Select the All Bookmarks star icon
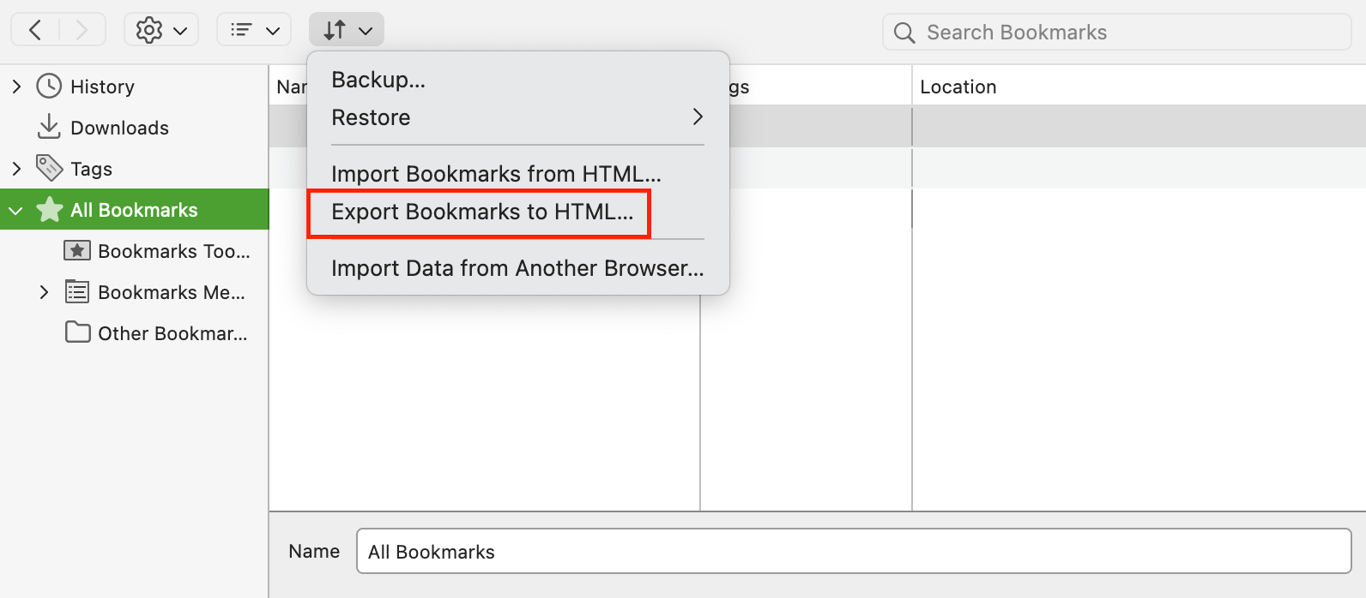 click(47, 210)
